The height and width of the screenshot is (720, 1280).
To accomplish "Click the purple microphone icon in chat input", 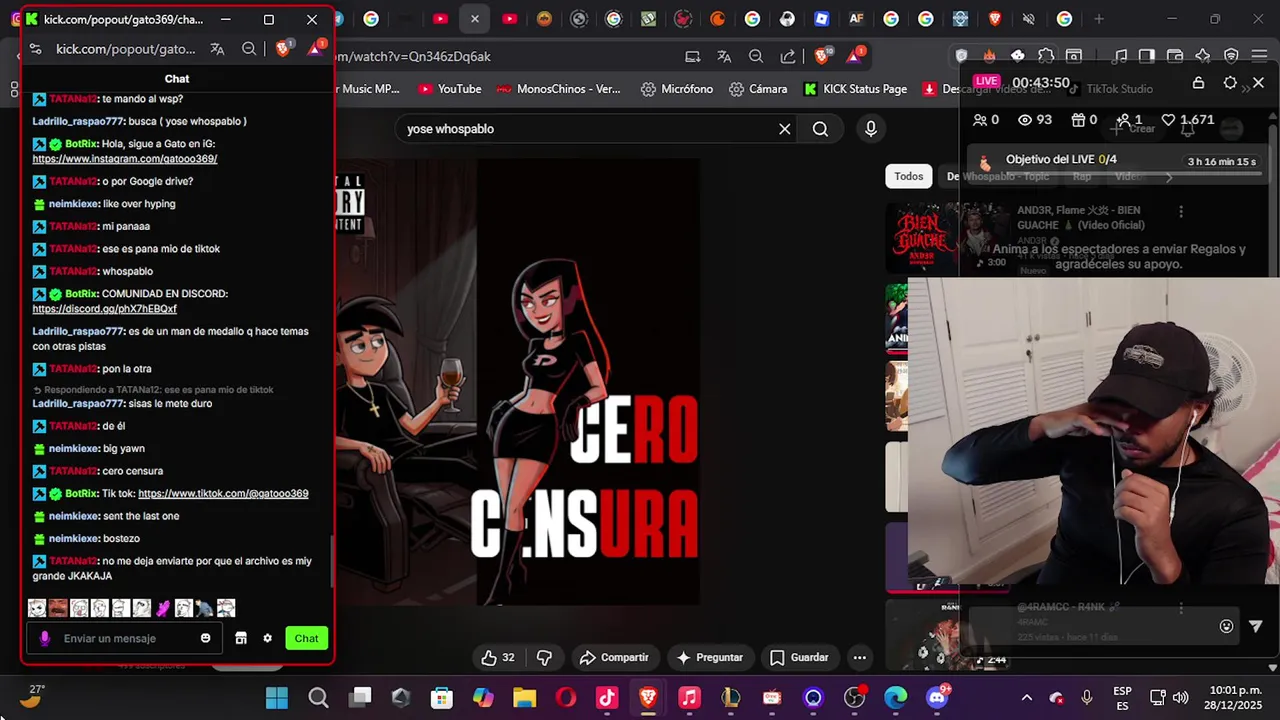I will click(44, 638).
